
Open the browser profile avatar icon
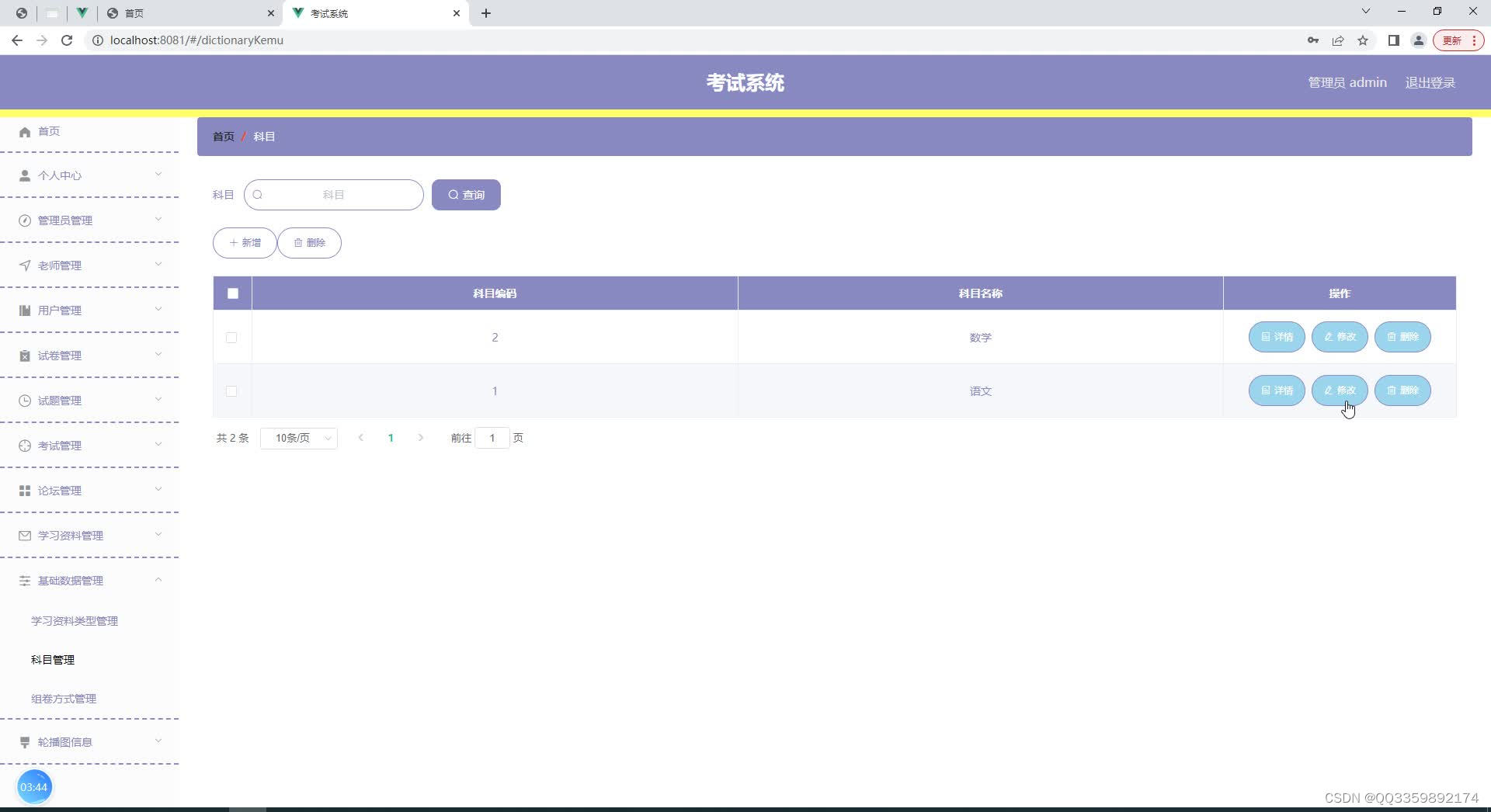coord(1419,40)
